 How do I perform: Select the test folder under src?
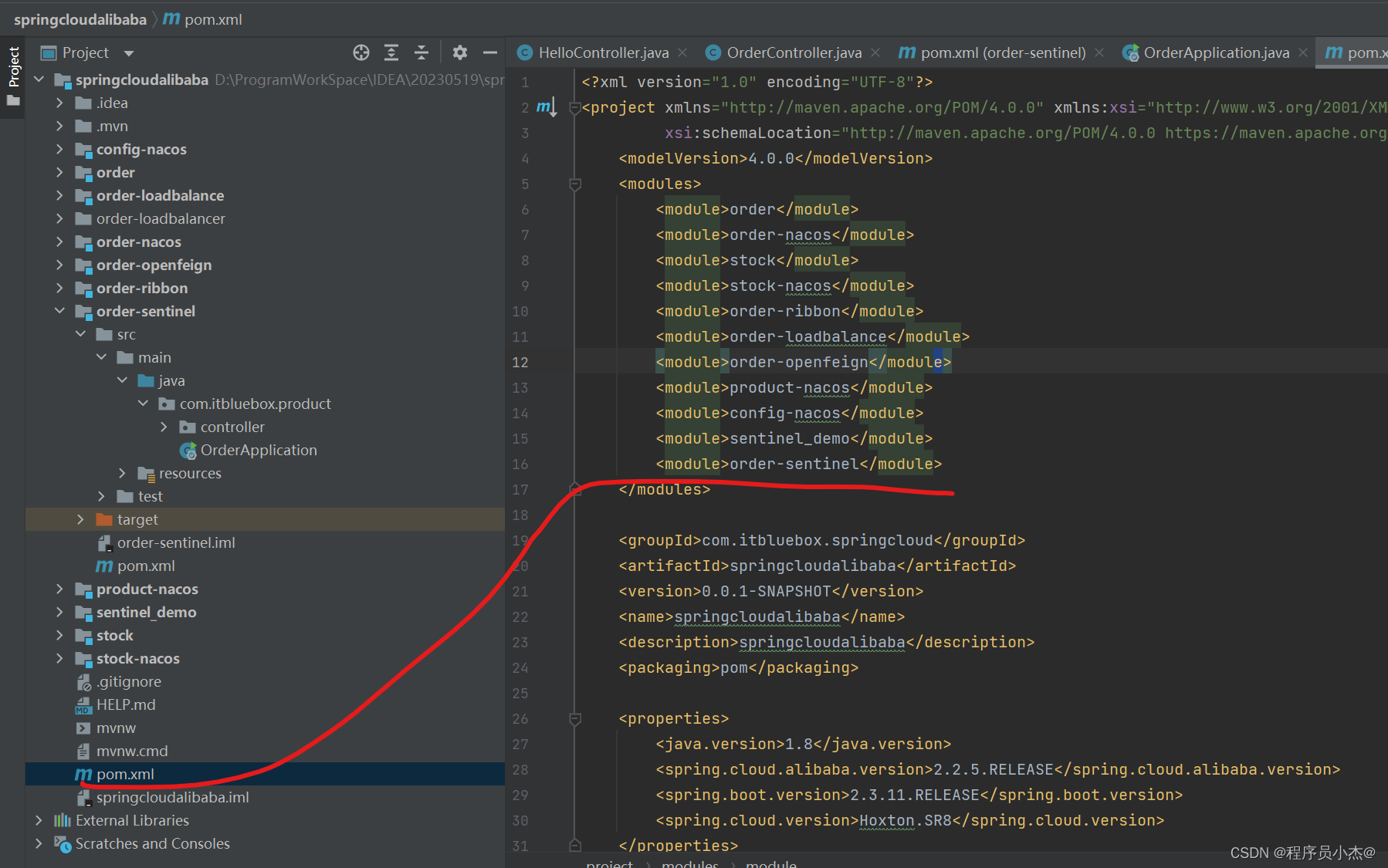point(150,496)
